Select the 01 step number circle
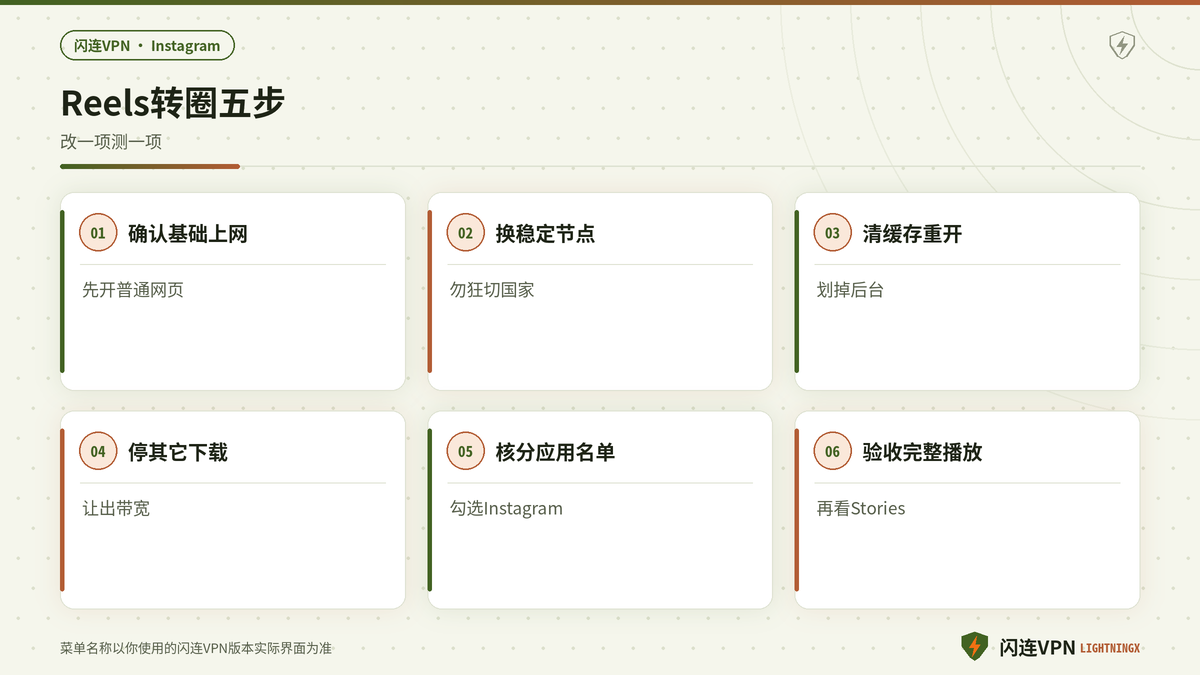This screenshot has width=1200, height=675. pos(98,233)
